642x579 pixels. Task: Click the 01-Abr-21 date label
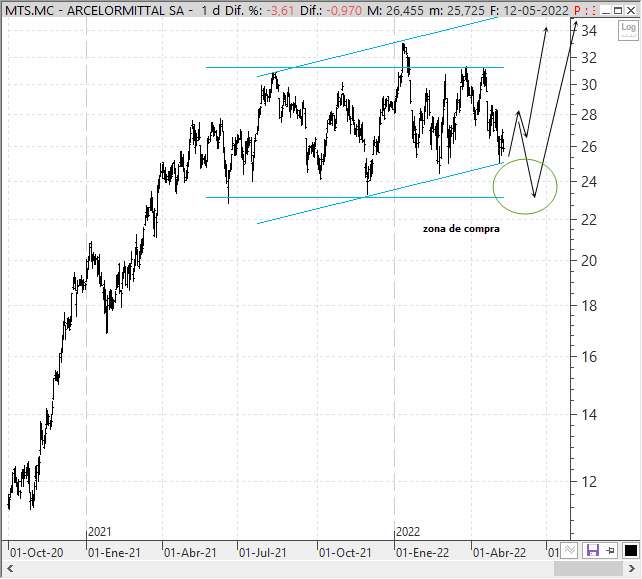(190, 553)
